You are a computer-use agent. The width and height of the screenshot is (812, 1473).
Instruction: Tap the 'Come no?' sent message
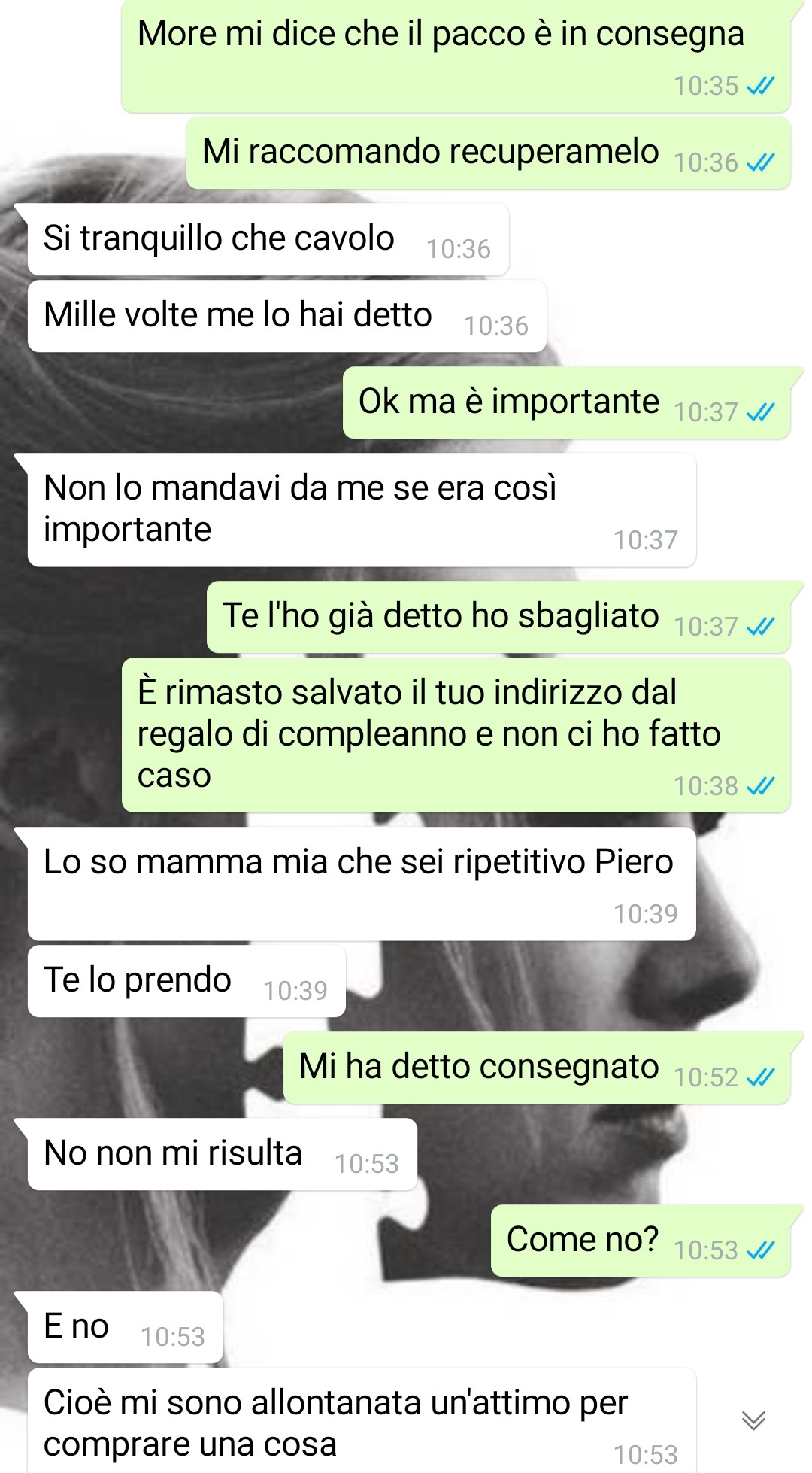(641, 1241)
